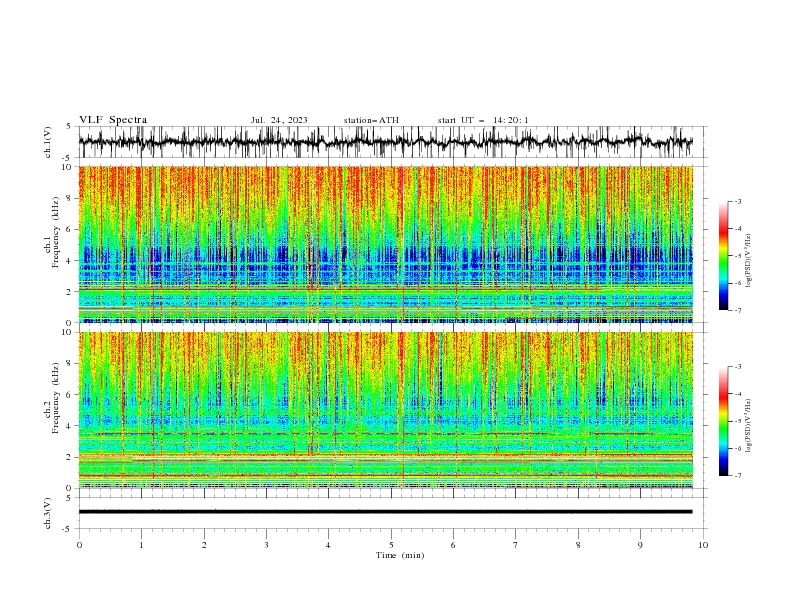Click the 'station=ATH' label
This screenshot has width=792, height=612.
371,120
